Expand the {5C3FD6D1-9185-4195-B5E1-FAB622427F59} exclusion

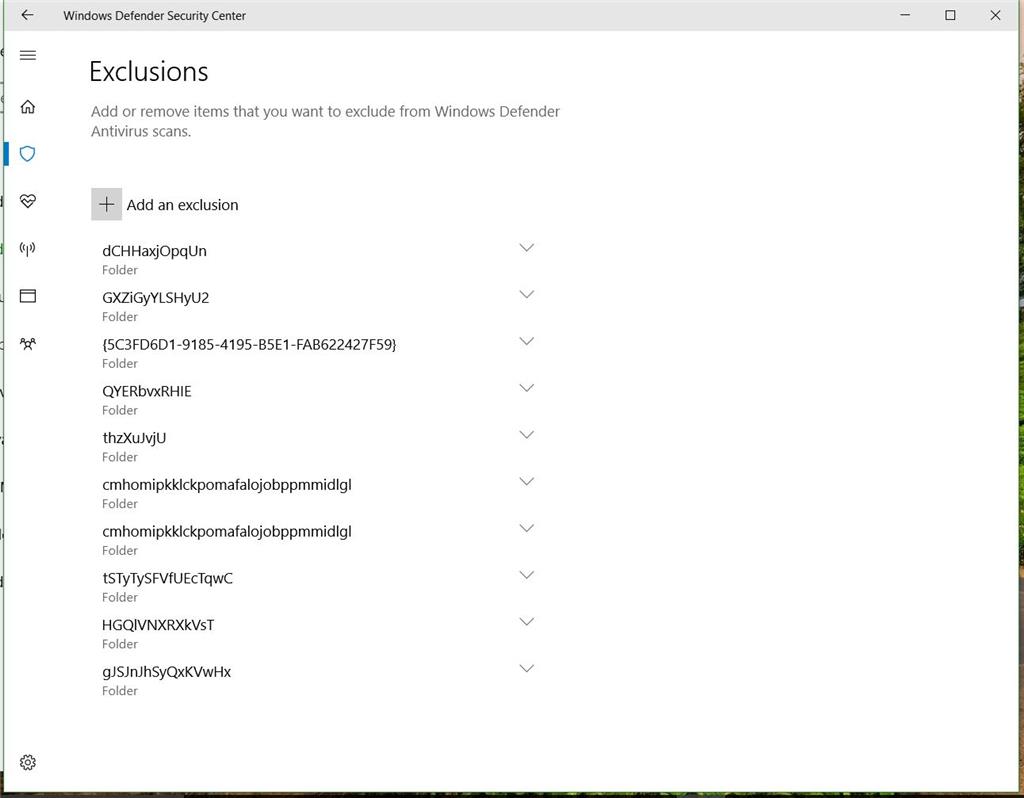pyautogui.click(x=527, y=341)
